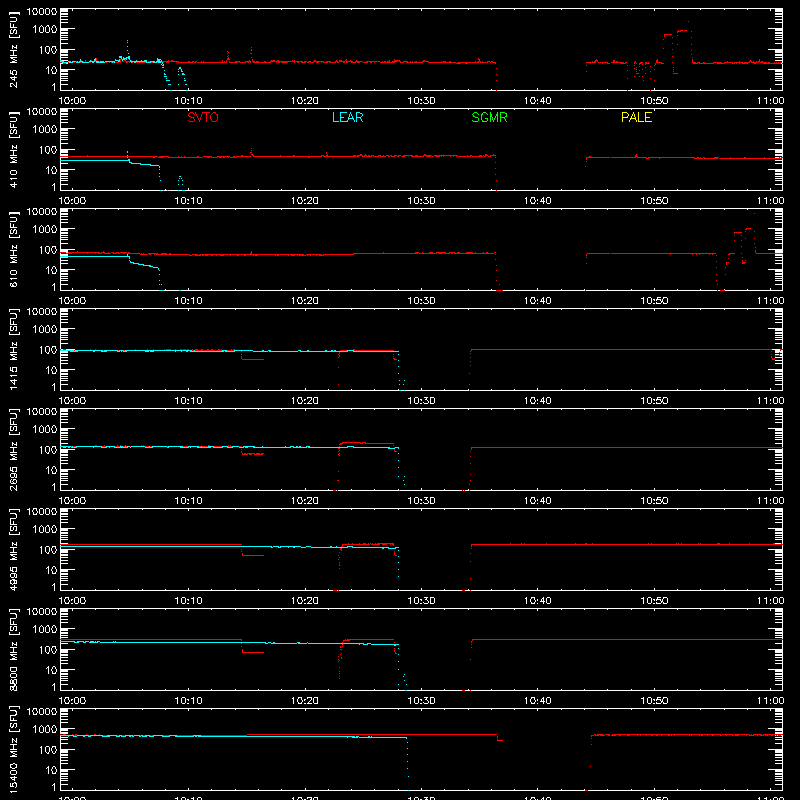Viewport: 800px width, 800px height.
Task: Click 10:50 tick under the 245 MHz panel
Action: coord(654,101)
